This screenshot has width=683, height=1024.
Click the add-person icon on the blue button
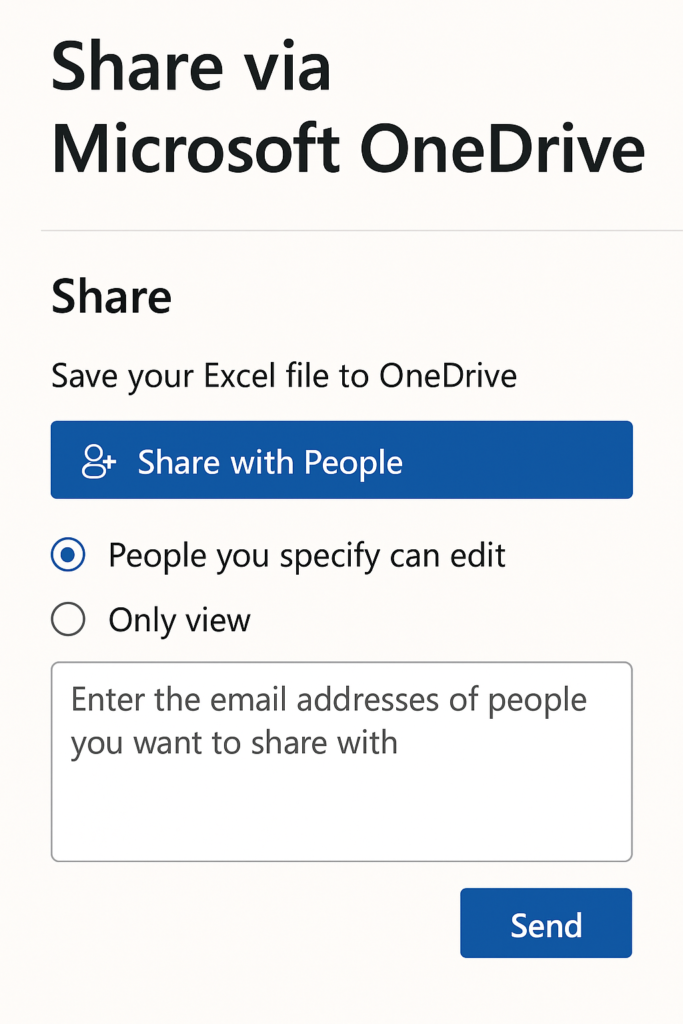pyautogui.click(x=98, y=461)
